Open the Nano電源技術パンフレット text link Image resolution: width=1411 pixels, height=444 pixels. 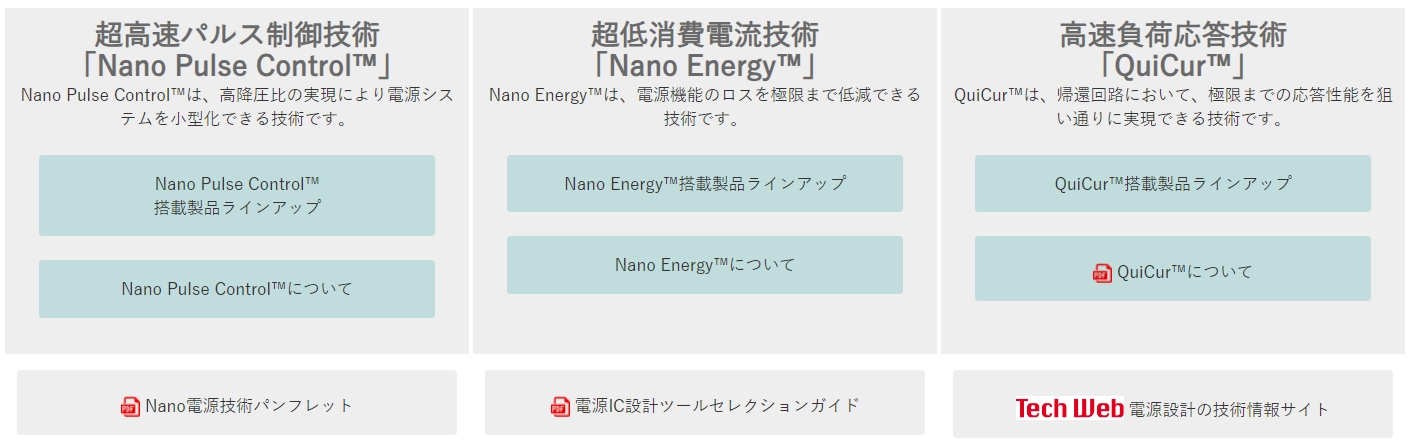[x=249, y=406]
